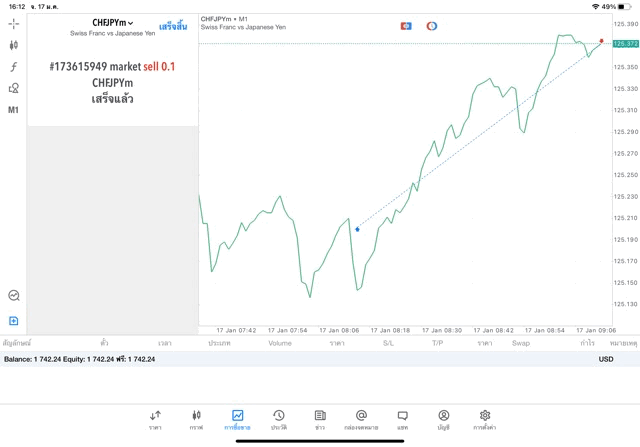Tap the blue เสร็จสิ้น (Done) button
Screen dimensions: 640x447
click(x=173, y=26)
